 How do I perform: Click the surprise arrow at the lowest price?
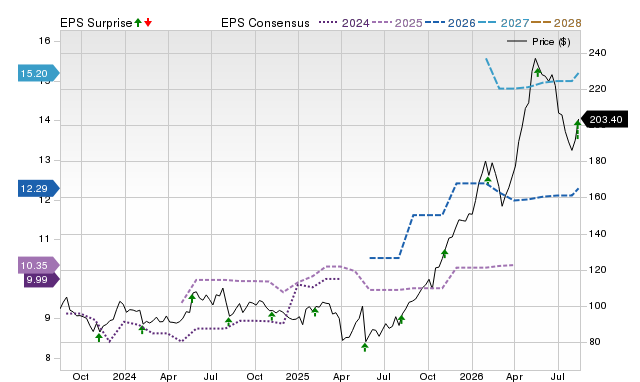[365, 347]
